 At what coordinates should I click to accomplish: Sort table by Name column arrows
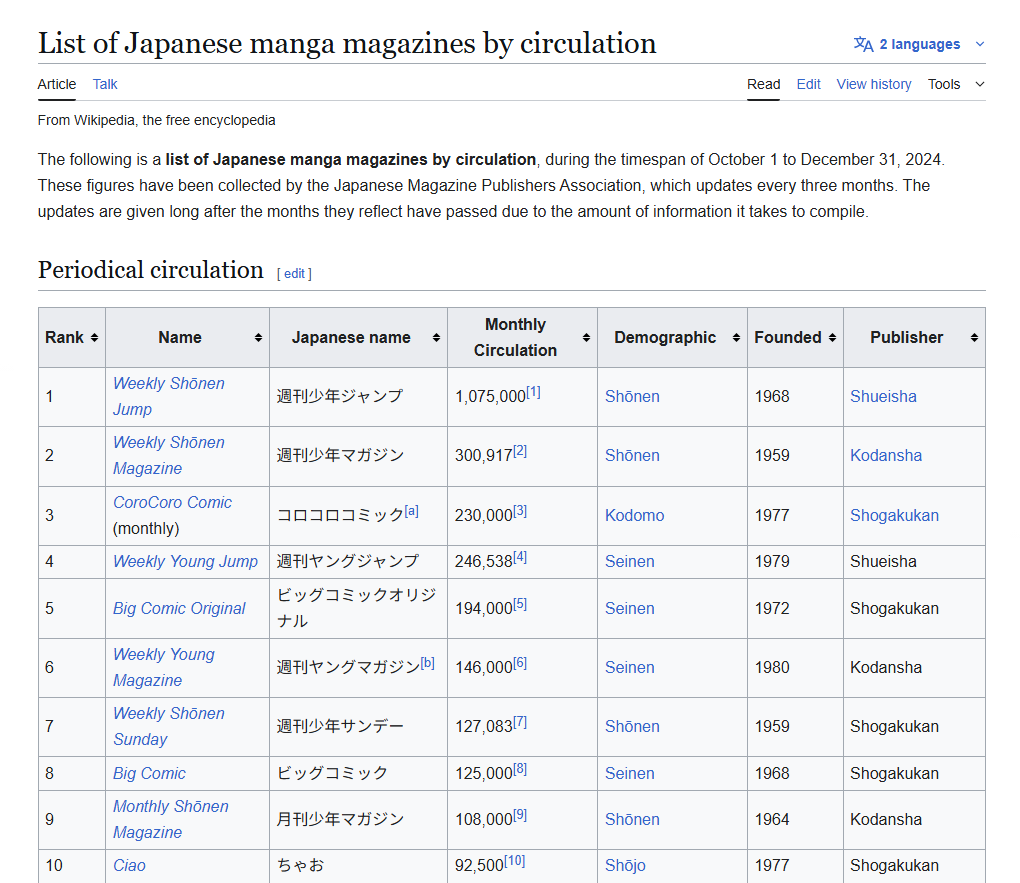pos(258,338)
